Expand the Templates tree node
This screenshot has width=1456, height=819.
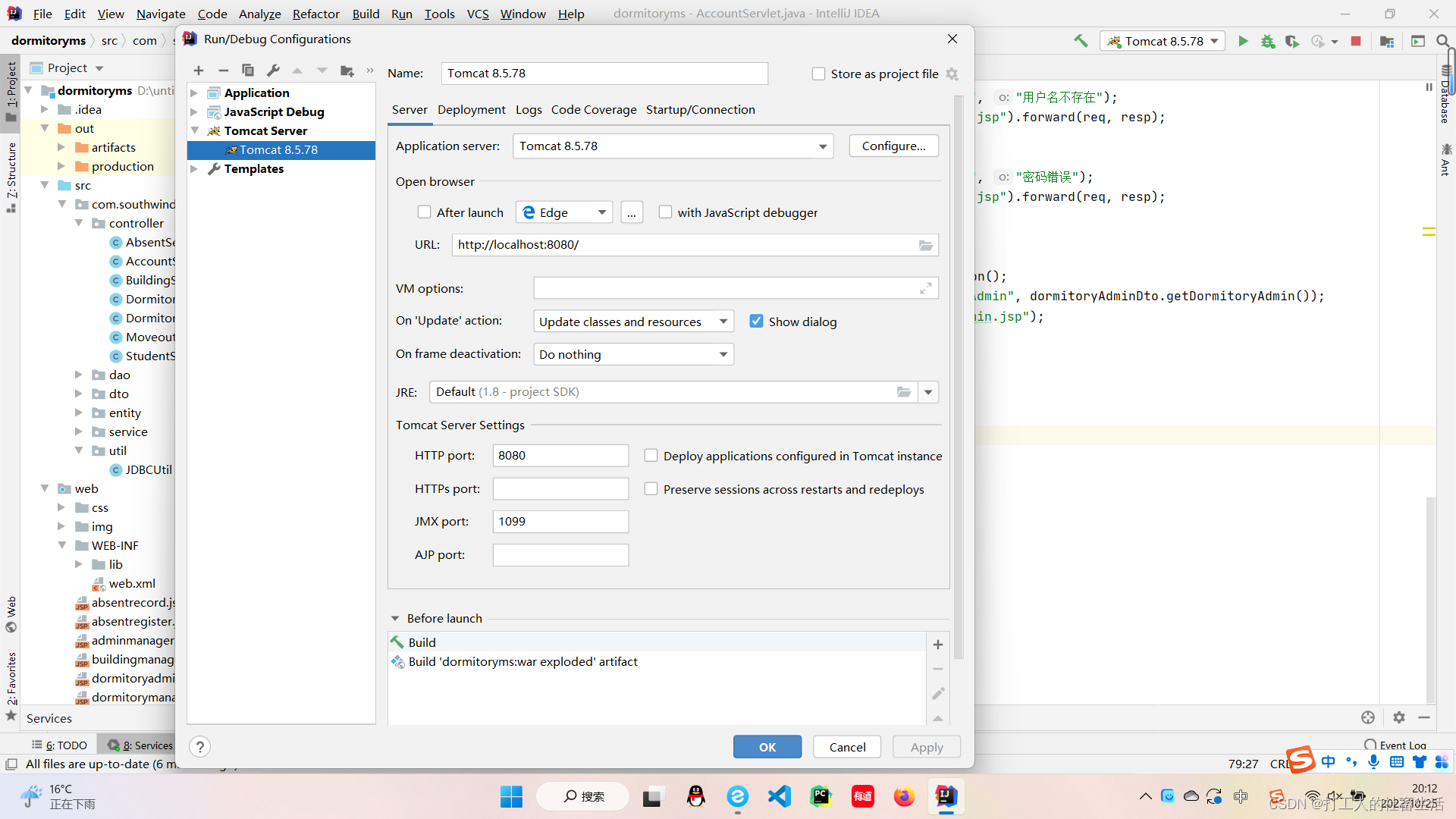[194, 168]
